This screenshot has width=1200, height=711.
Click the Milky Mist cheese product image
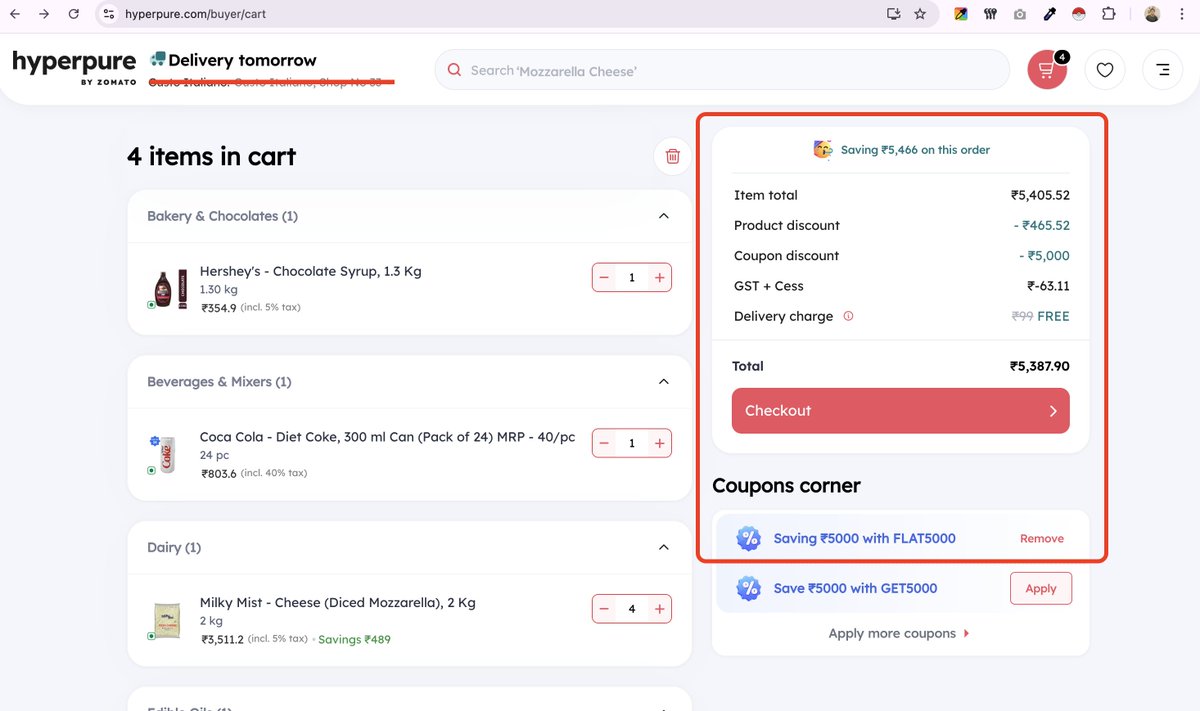pyautogui.click(x=166, y=621)
